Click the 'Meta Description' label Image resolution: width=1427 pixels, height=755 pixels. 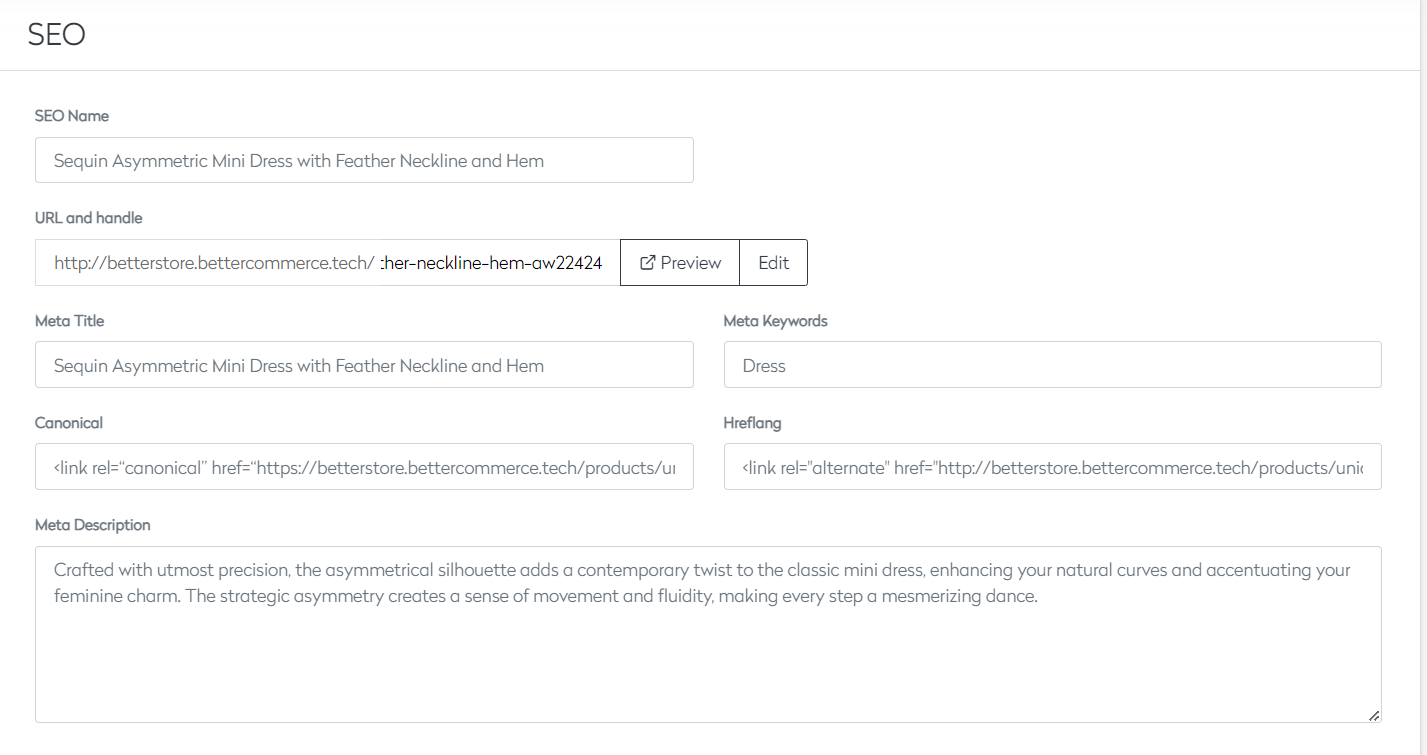tap(93, 525)
